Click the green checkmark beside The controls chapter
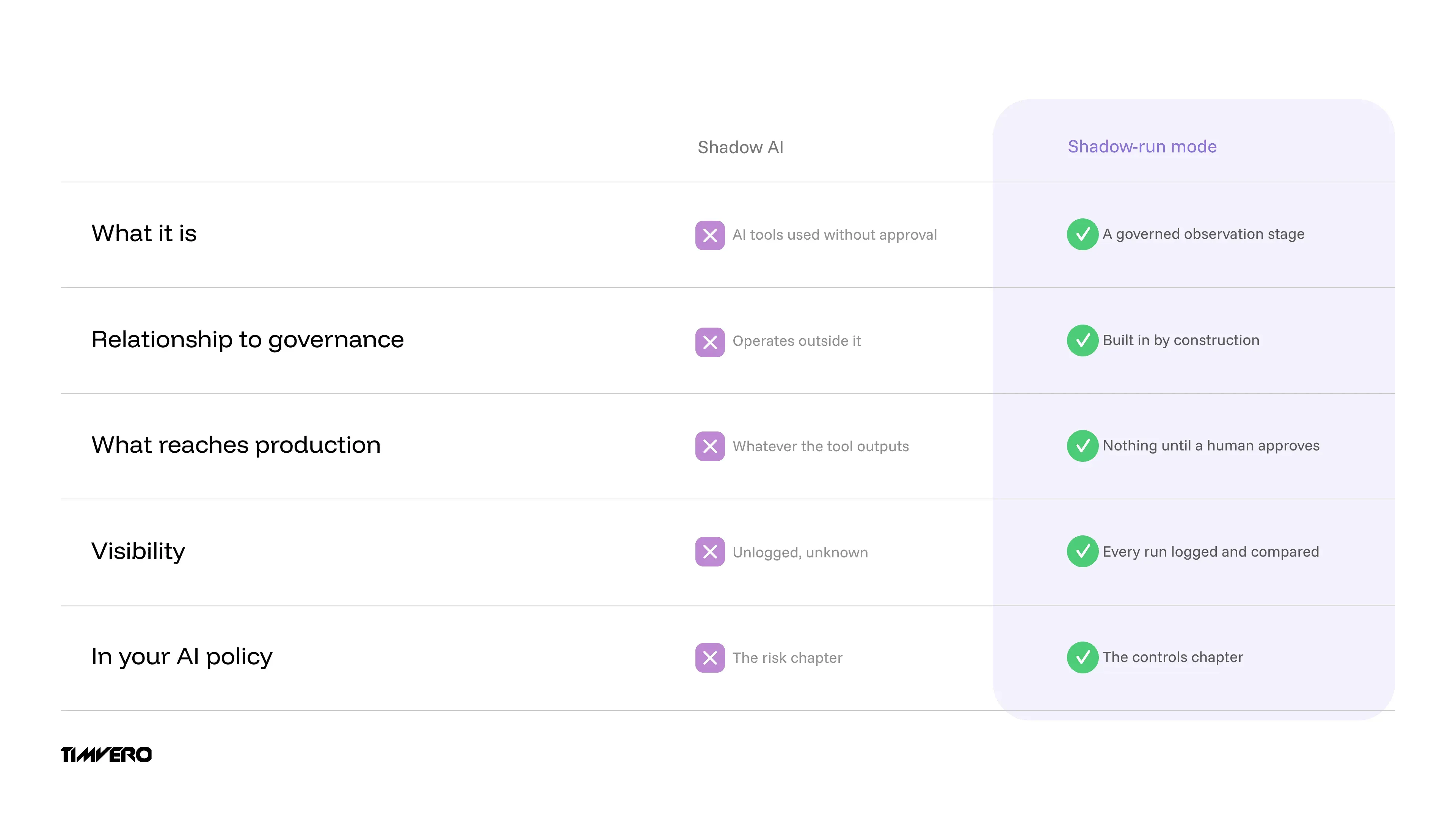 point(1083,657)
